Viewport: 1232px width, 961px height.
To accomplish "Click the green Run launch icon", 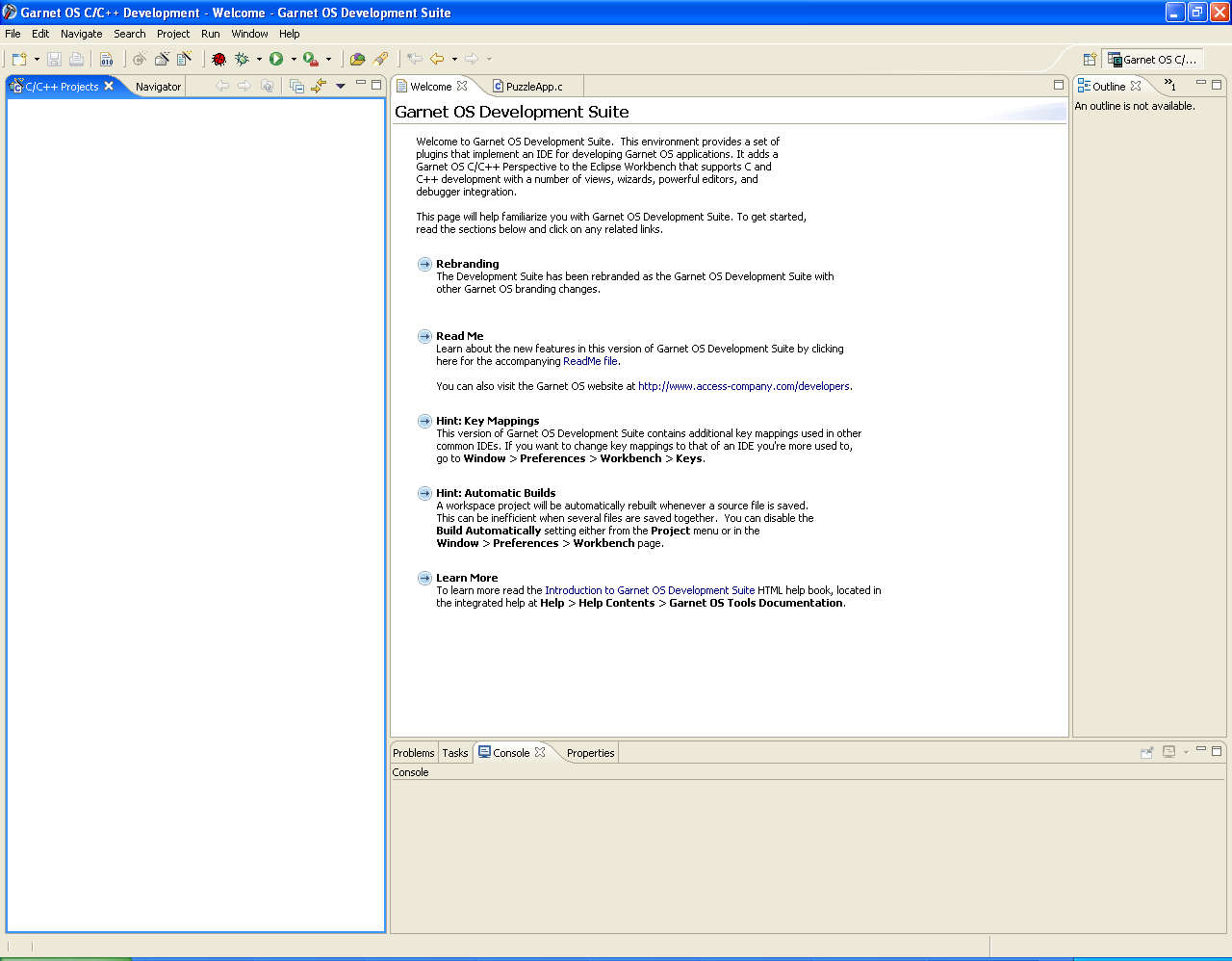I will [x=276, y=60].
